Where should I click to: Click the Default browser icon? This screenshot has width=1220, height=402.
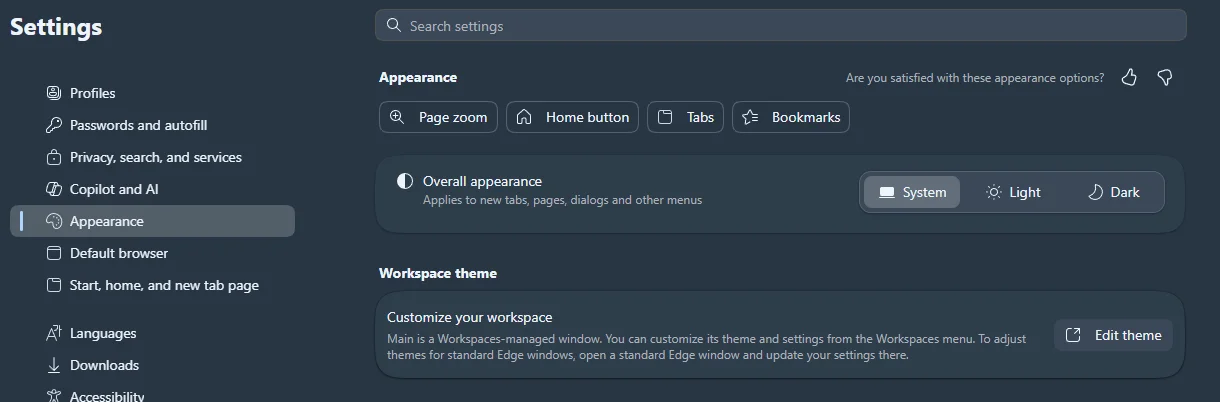[54, 253]
